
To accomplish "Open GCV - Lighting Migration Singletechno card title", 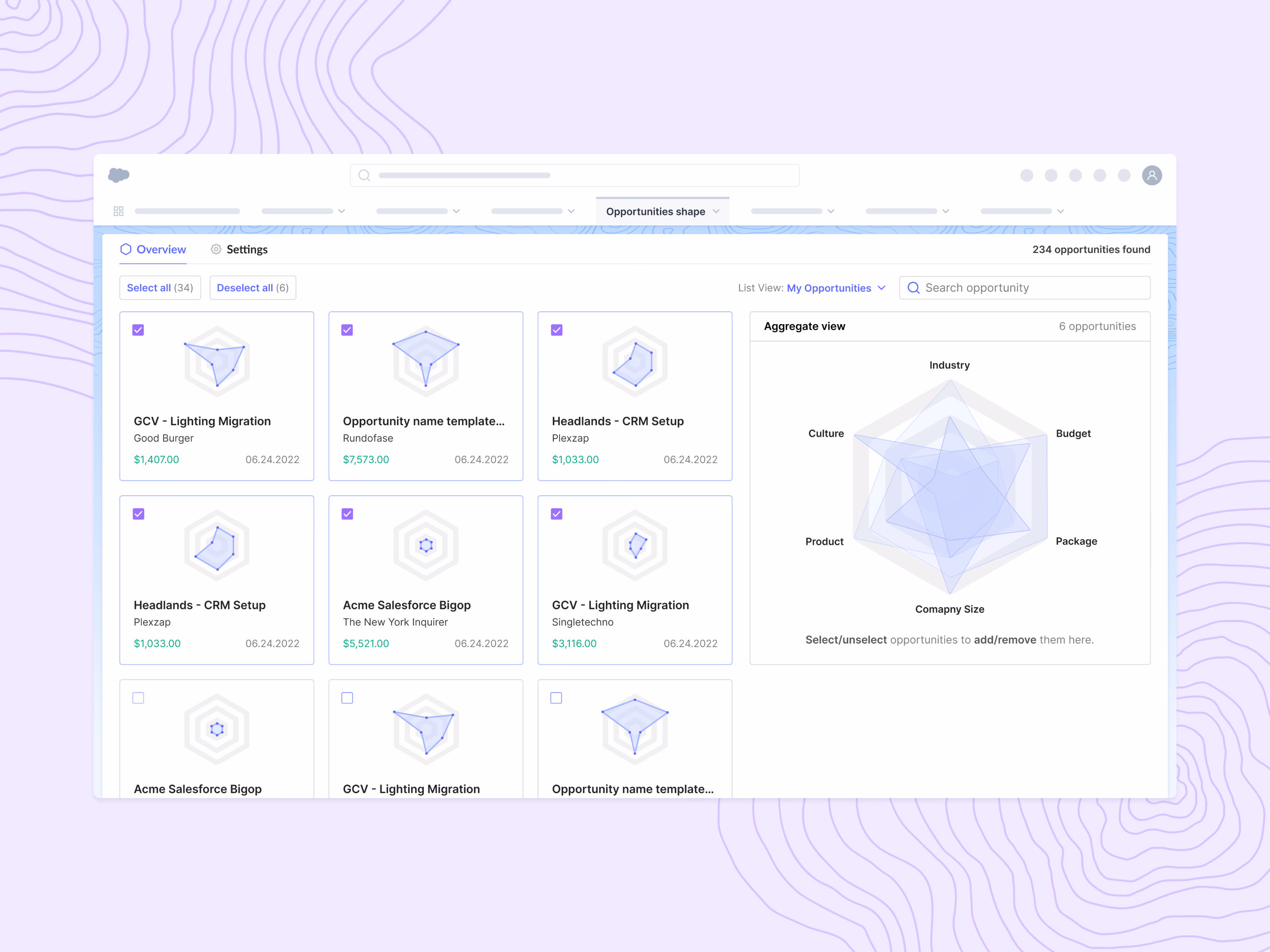I will [620, 605].
